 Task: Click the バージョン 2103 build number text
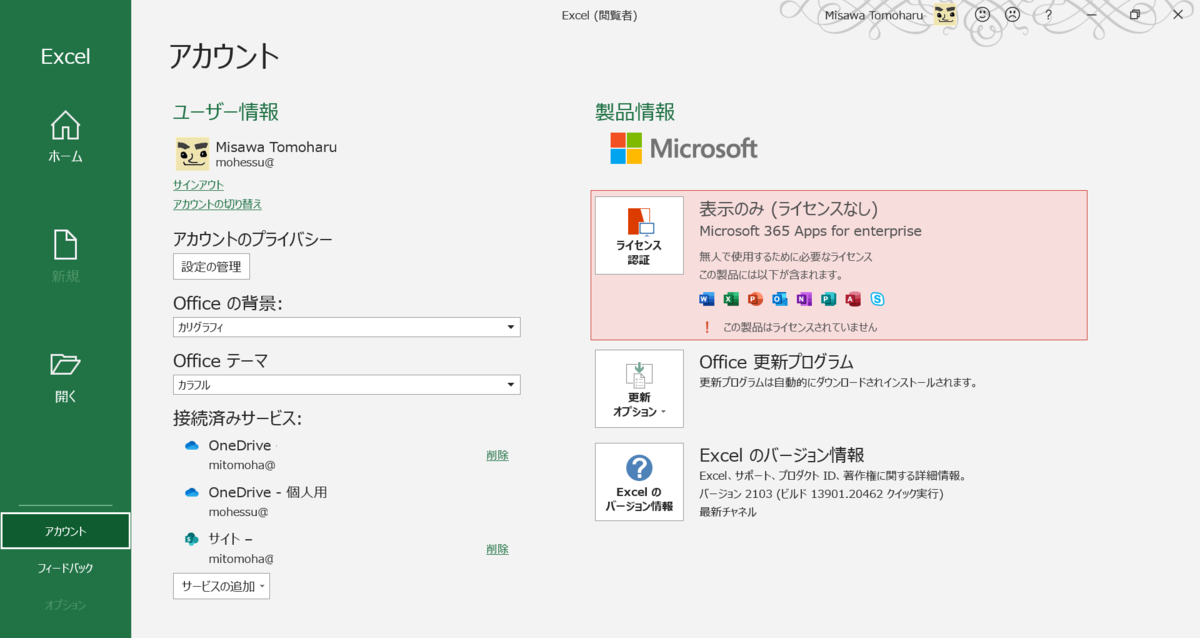click(821, 494)
